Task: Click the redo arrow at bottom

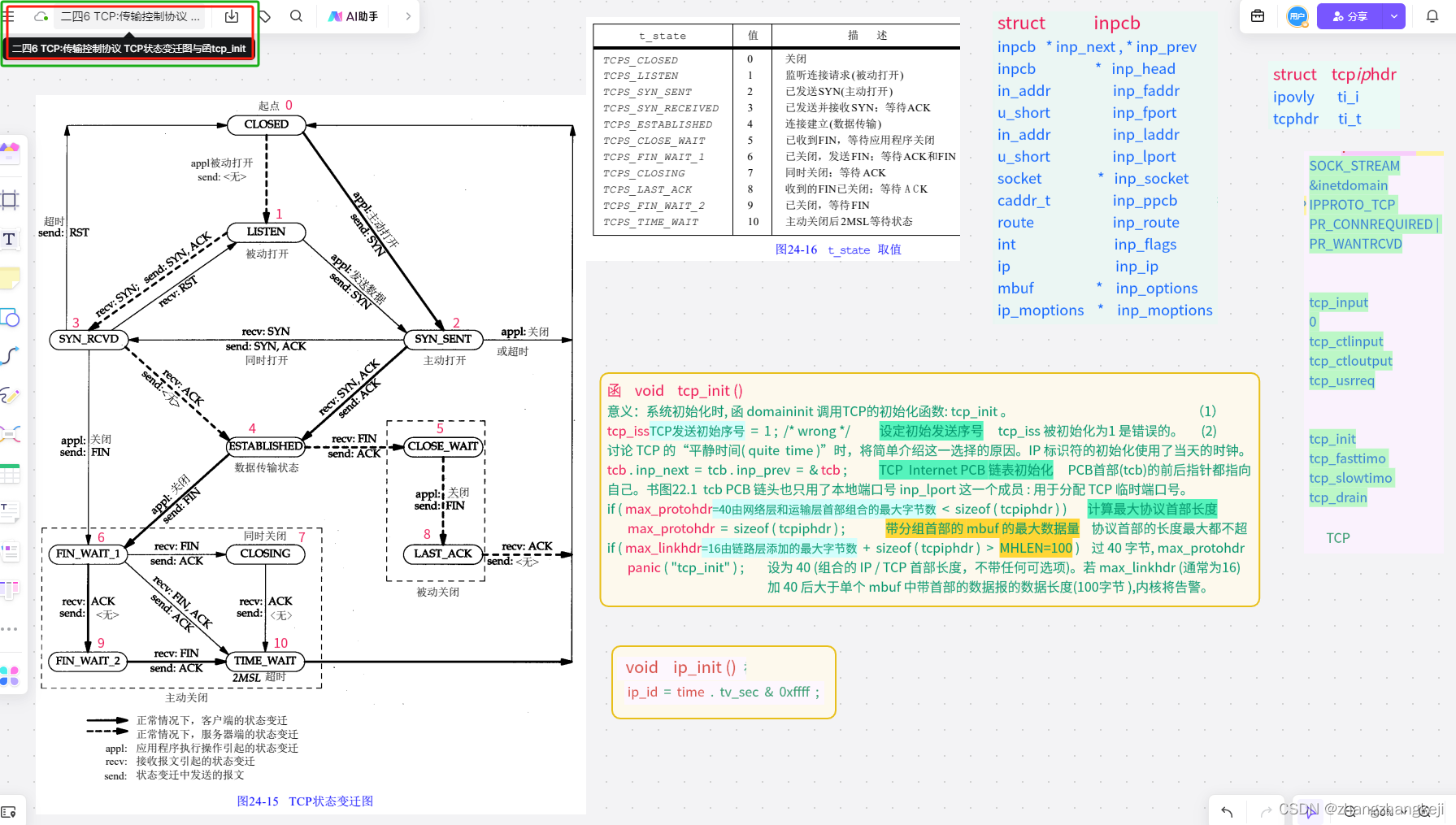Action: point(1266,811)
